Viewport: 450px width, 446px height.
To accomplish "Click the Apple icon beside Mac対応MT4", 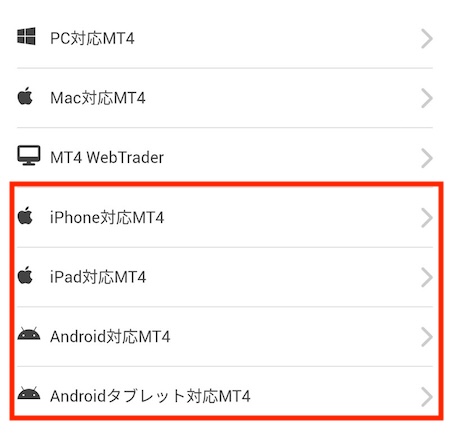I will pyautogui.click(x=25, y=96).
